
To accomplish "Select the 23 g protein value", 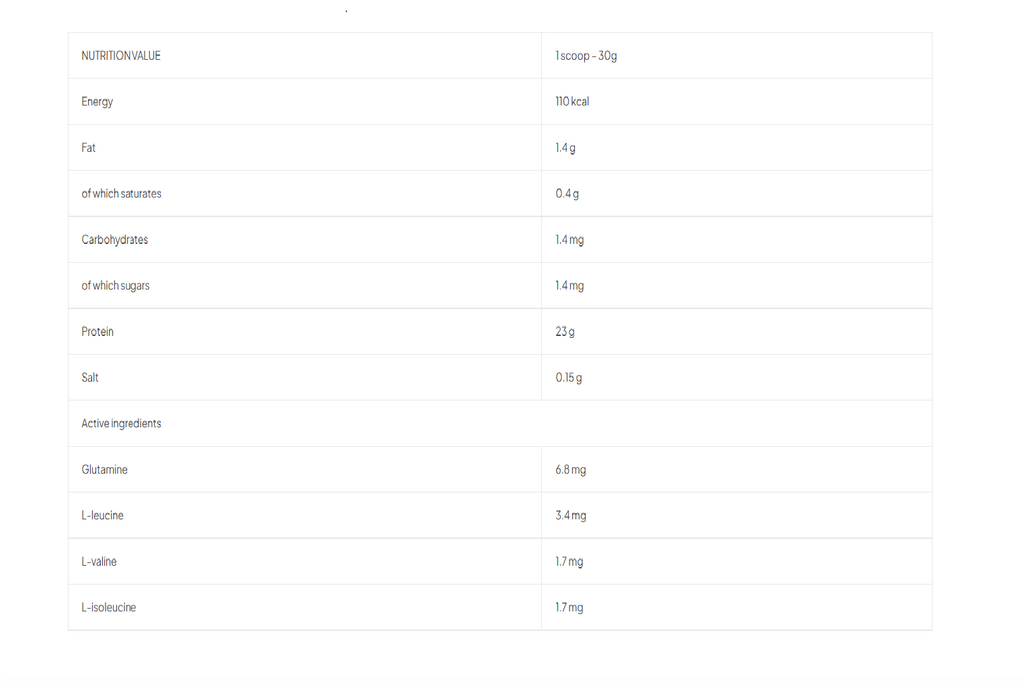I will point(565,332).
